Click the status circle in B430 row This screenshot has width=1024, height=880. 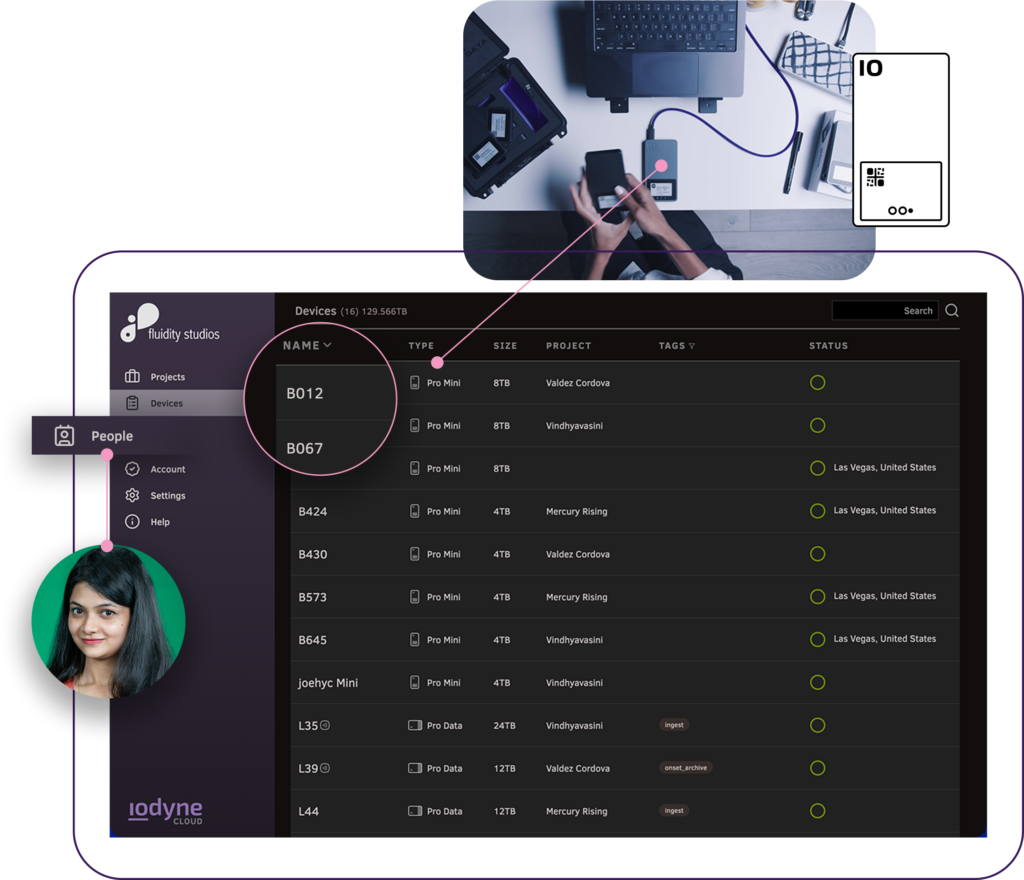818,554
